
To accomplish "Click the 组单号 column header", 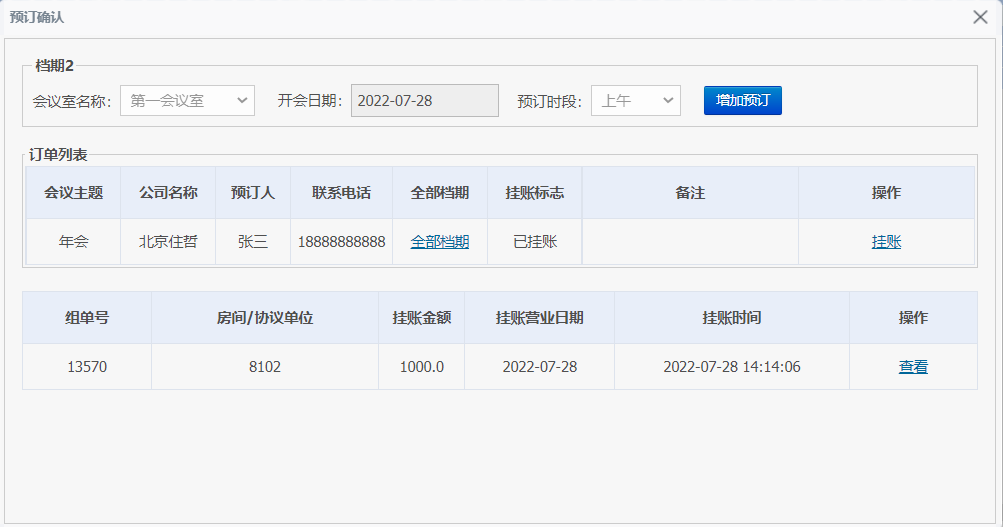I will (87, 318).
